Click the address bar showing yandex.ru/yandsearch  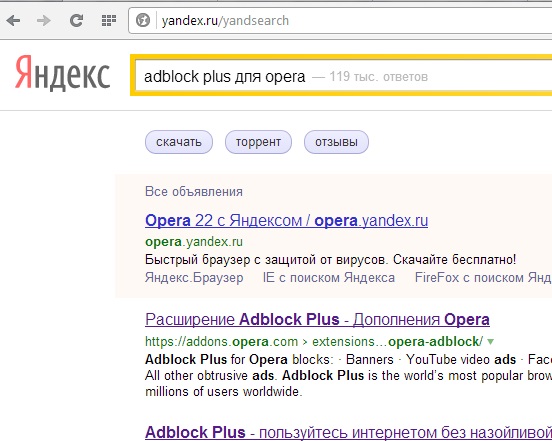tap(340, 21)
